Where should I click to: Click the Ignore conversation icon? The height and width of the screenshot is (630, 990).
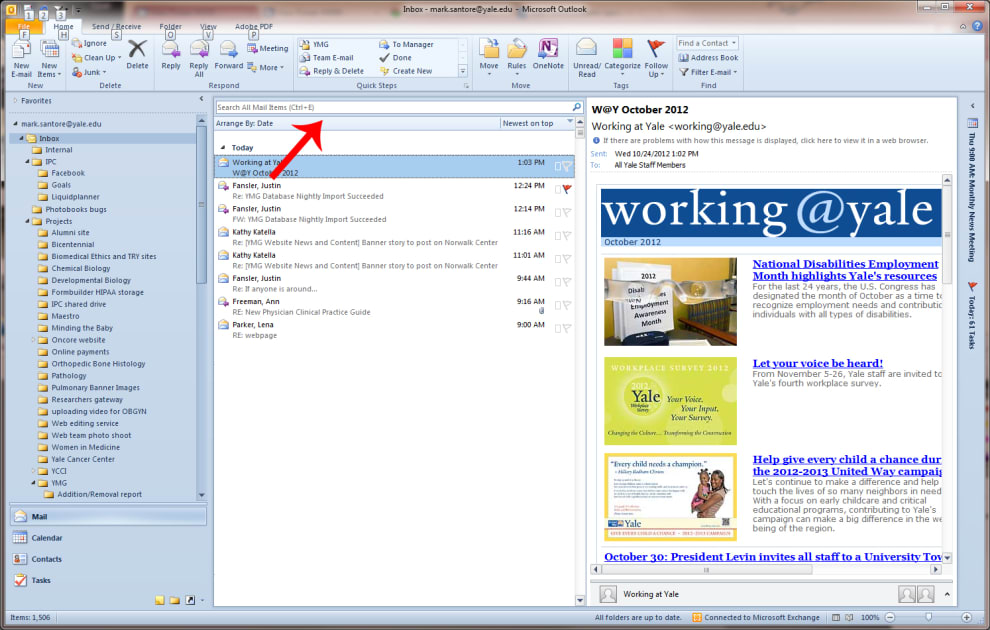click(77, 43)
